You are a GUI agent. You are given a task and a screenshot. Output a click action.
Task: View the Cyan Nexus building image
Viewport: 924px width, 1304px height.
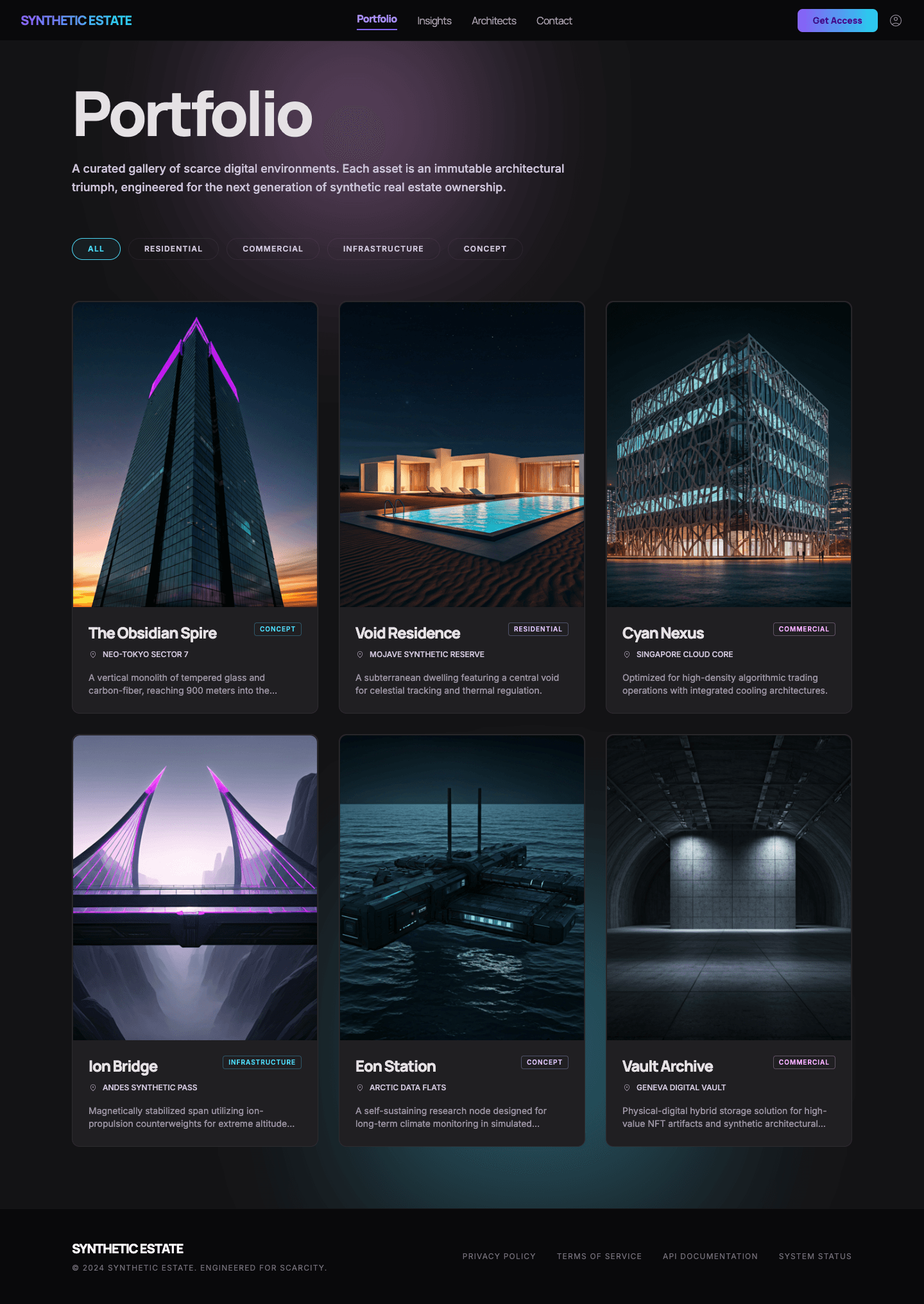729,454
